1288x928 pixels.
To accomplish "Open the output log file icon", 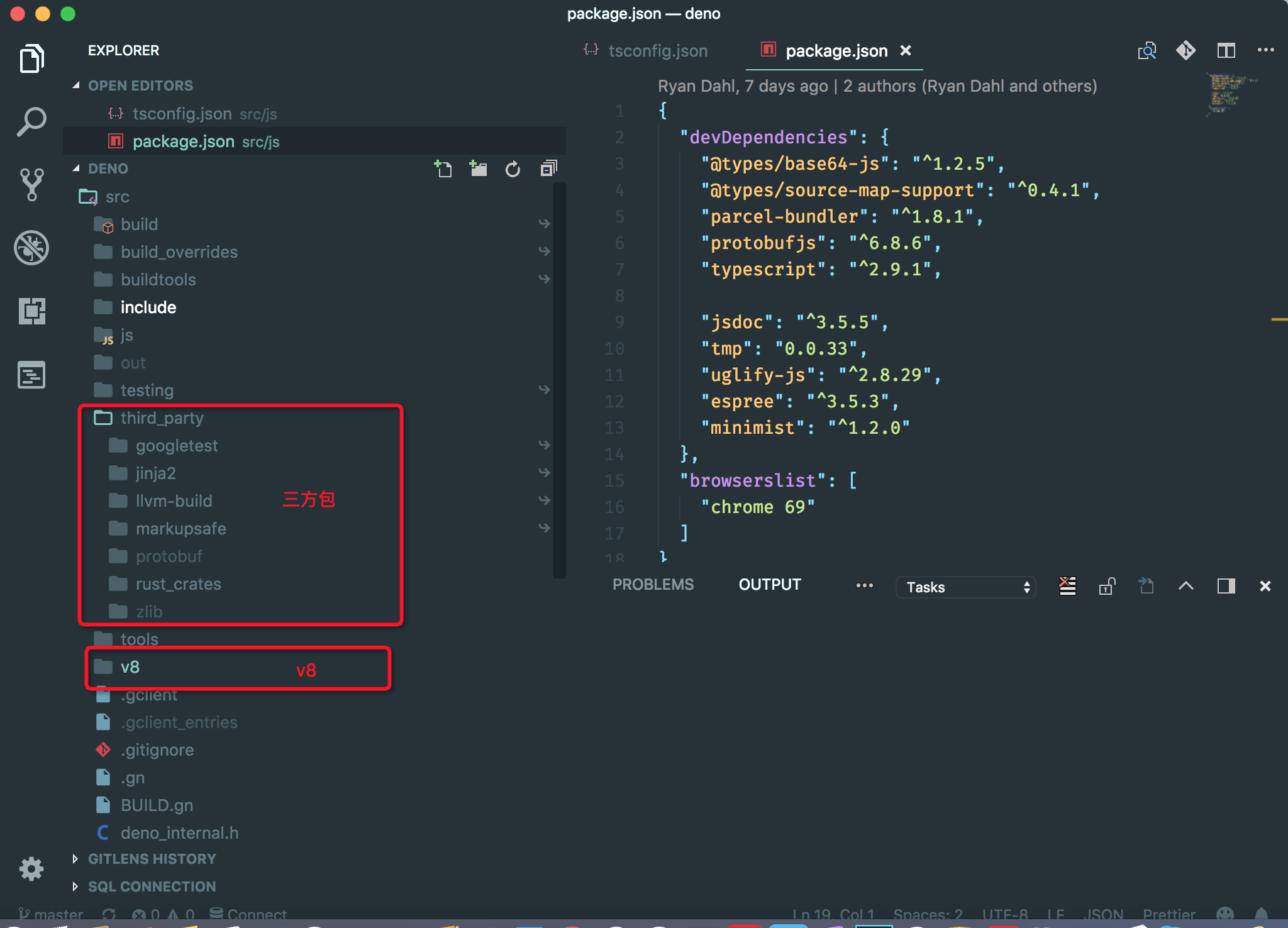I will coord(1146,586).
